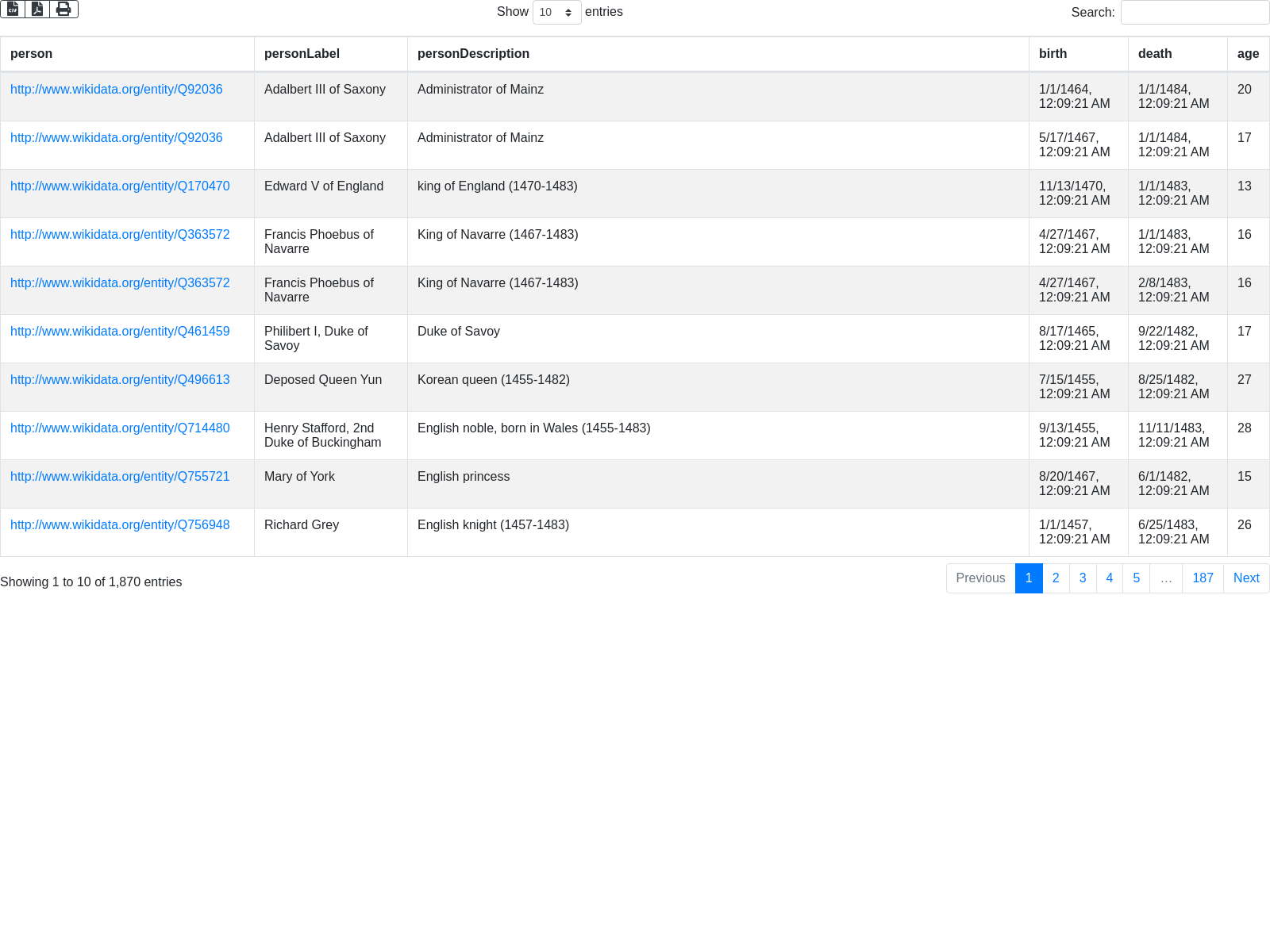
Task: Open Mary of York's link Q755721
Action: [x=120, y=477]
